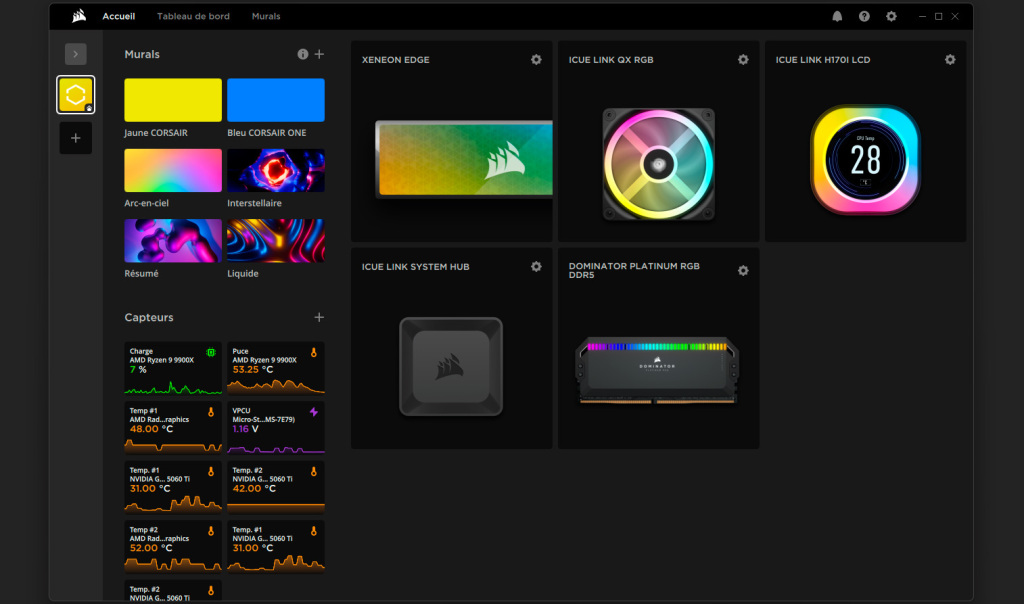The image size is (1024, 604).
Task: Add a new sensor in Capteurs
Action: [320, 317]
